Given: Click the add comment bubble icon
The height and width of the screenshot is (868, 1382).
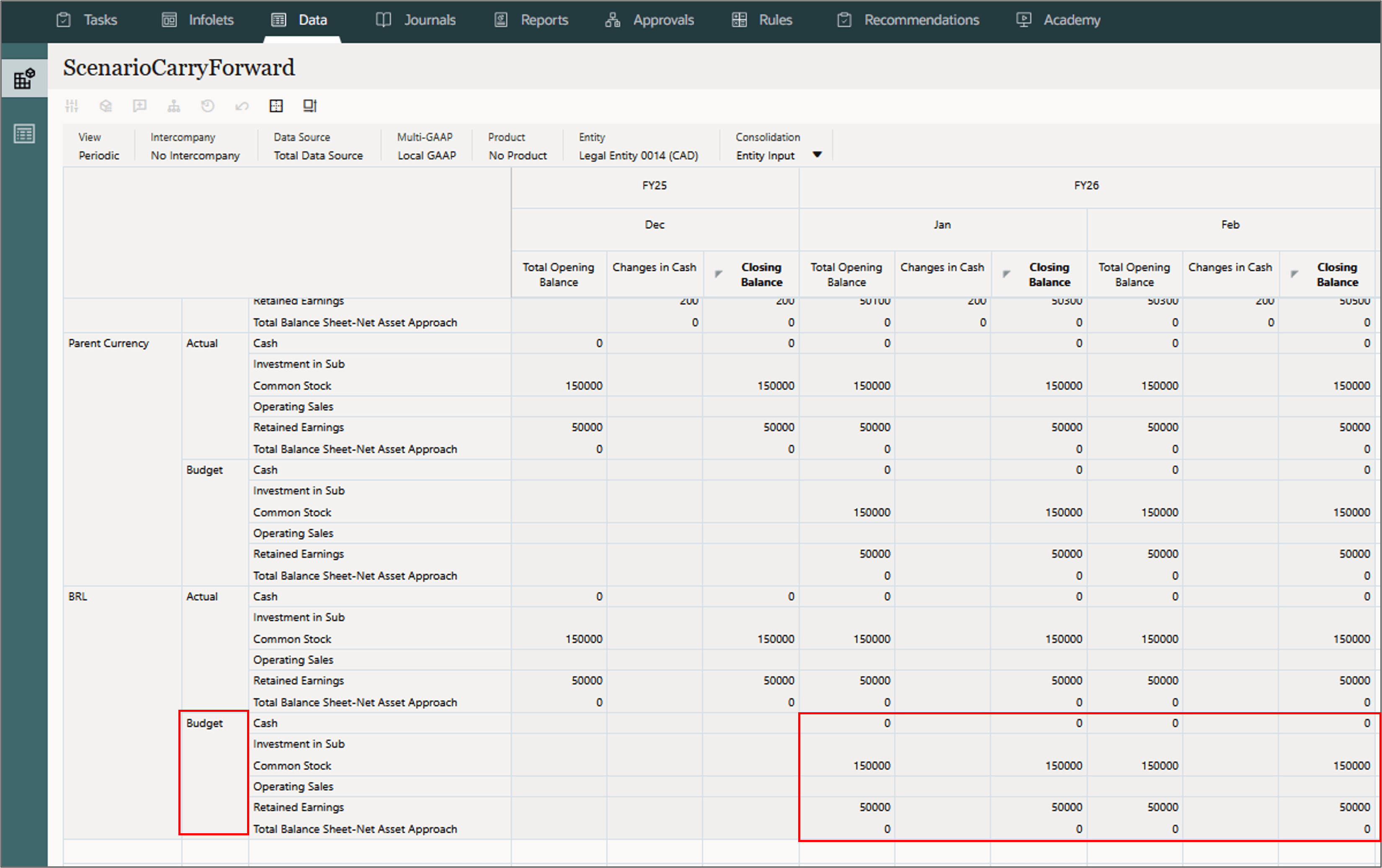Looking at the screenshot, I should (139, 106).
